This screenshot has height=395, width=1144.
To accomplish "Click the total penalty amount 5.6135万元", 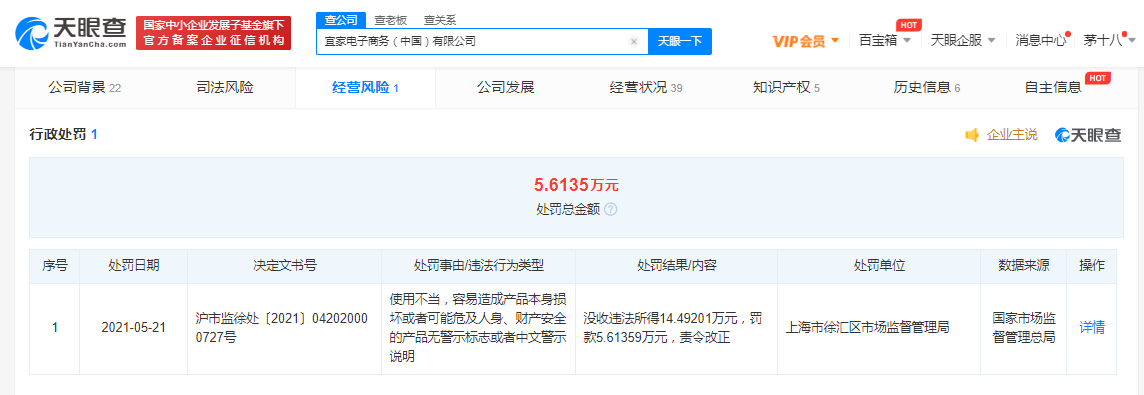I will [576, 185].
